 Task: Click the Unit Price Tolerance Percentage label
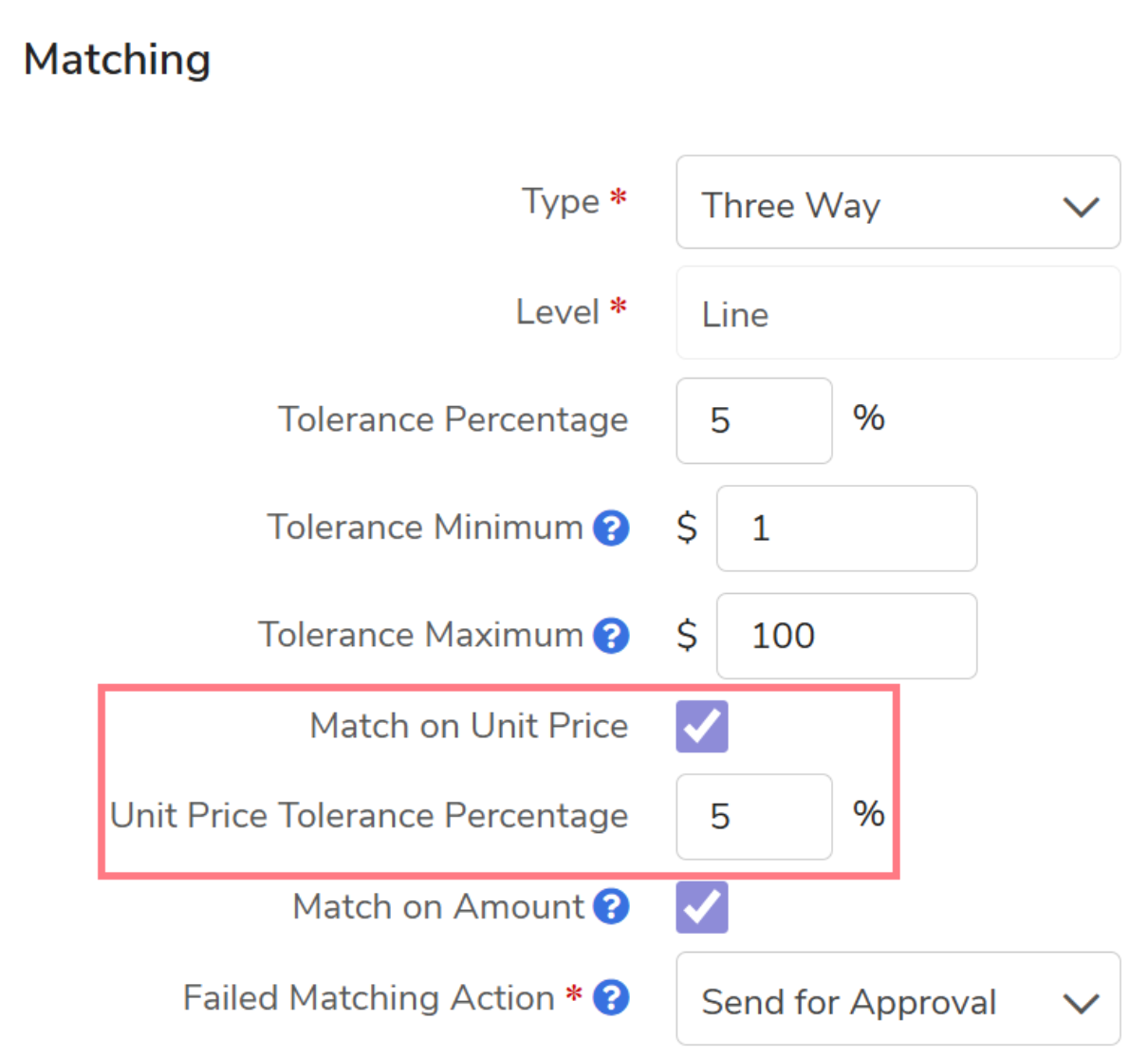coord(369,816)
